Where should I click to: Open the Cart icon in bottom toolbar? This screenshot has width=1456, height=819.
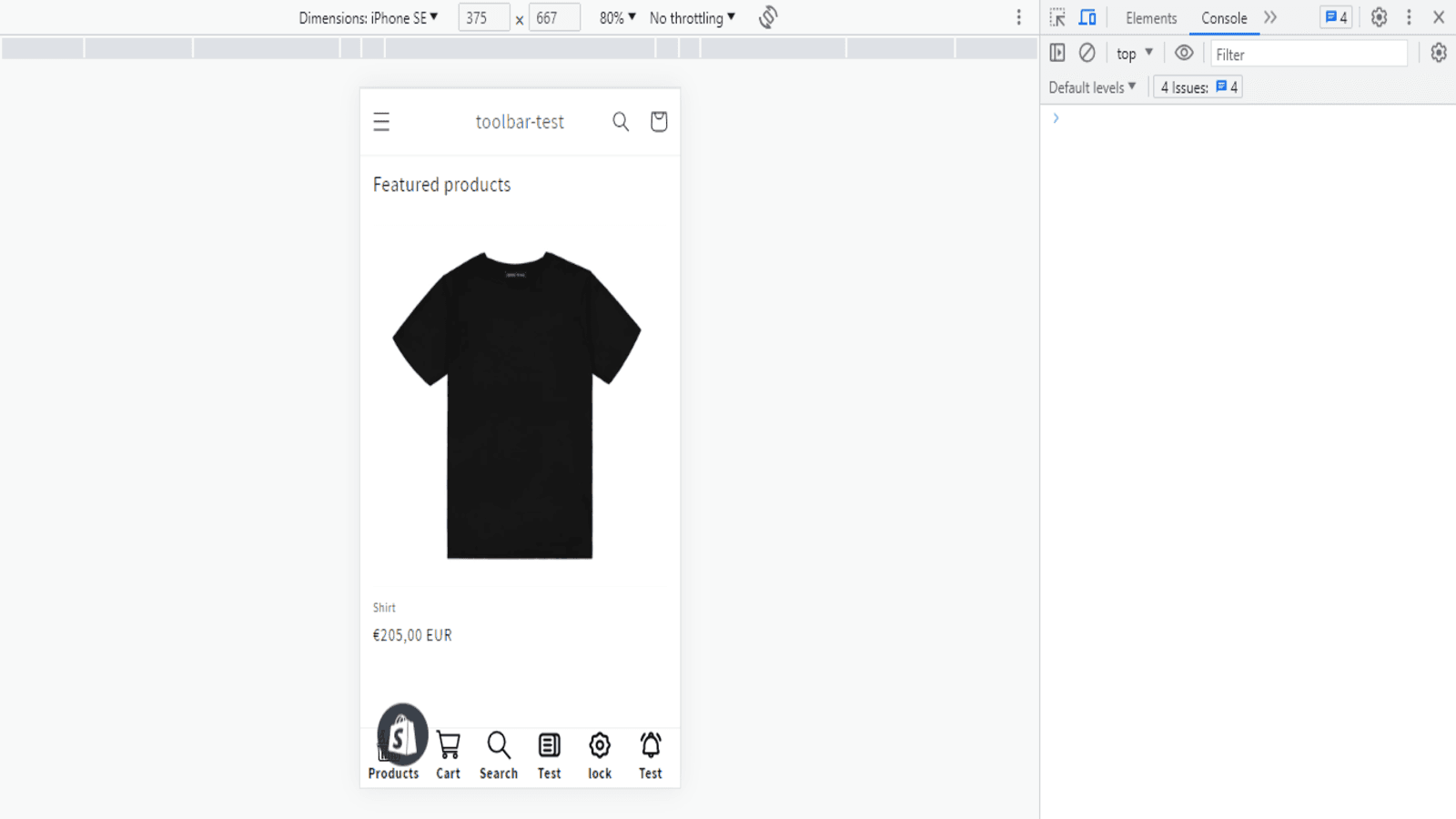[x=448, y=744]
